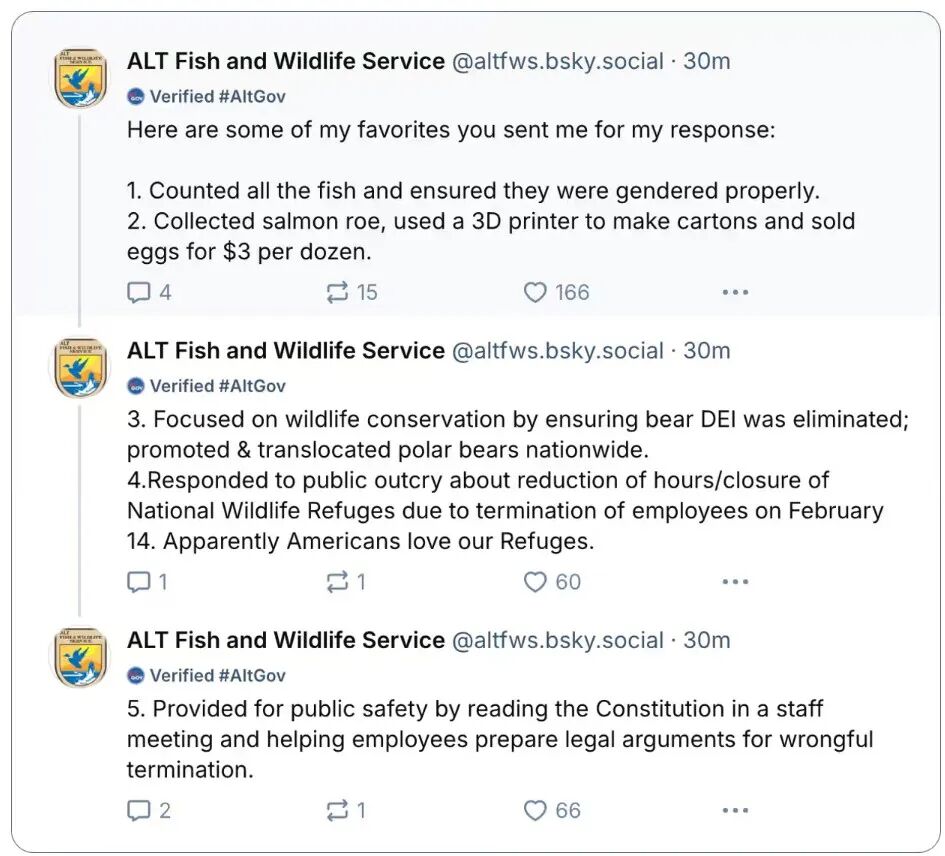This screenshot has width=945, height=856.
Task: Click the avatar on the second post
Action: [80, 368]
